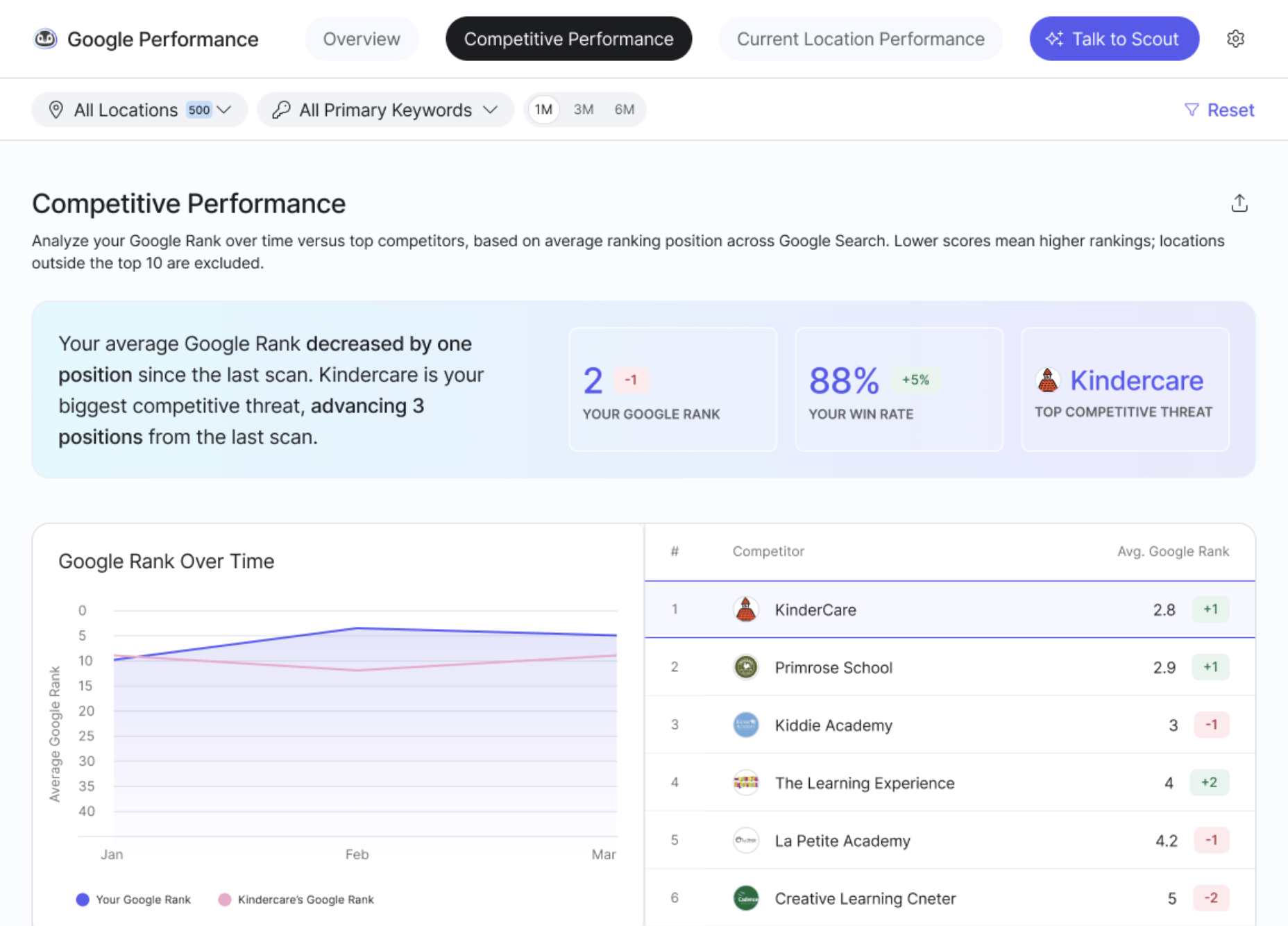
Task: Click the # column header
Action: coord(675,551)
